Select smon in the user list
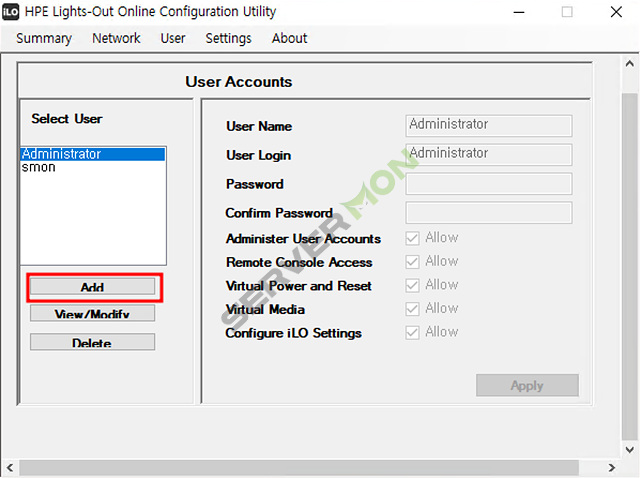This screenshot has height=478, width=640. [93, 167]
